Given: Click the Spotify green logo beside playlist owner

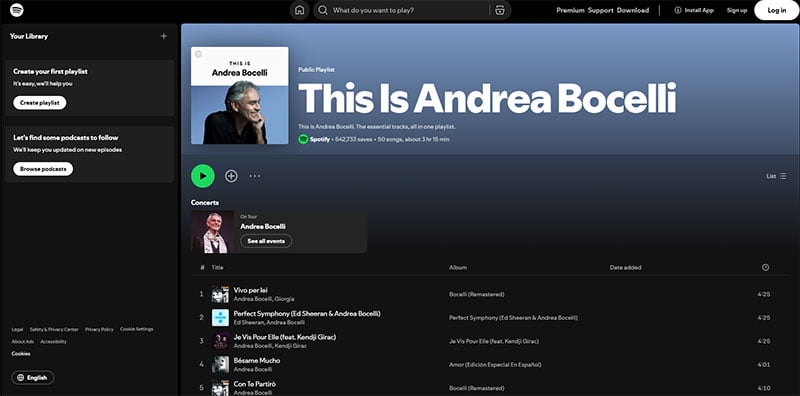Looking at the screenshot, I should (303, 139).
